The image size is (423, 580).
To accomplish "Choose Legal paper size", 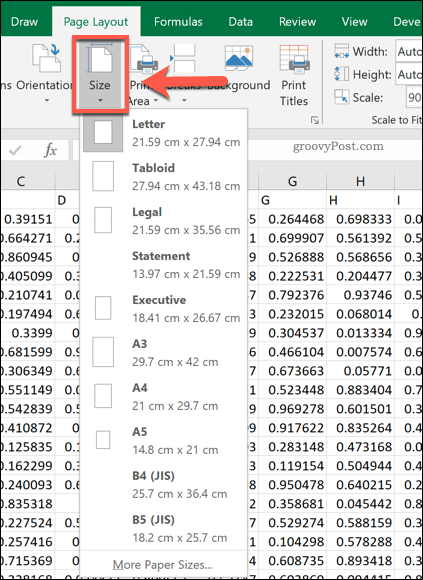I will point(163,221).
